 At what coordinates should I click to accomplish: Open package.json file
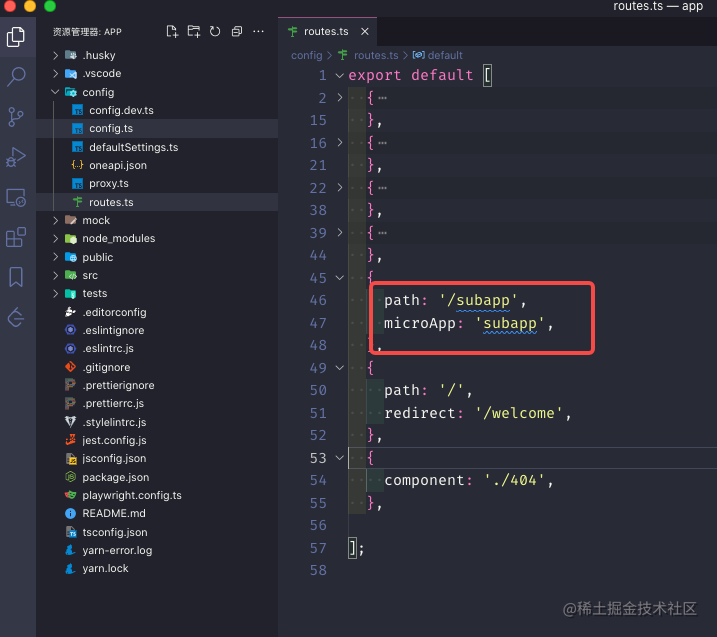point(157,477)
